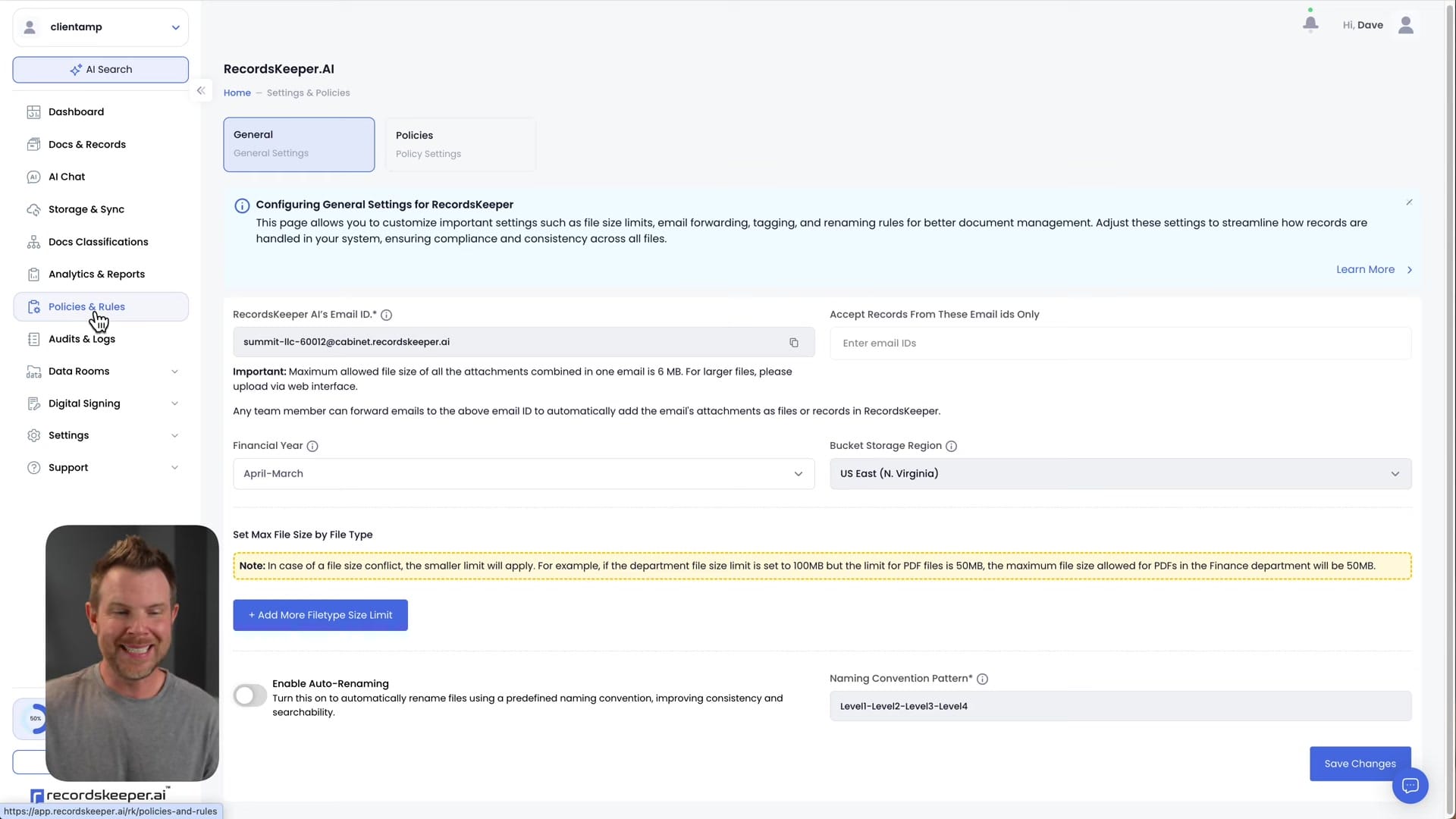Open the notifications bell
This screenshot has width=1456, height=819.
point(1310,24)
